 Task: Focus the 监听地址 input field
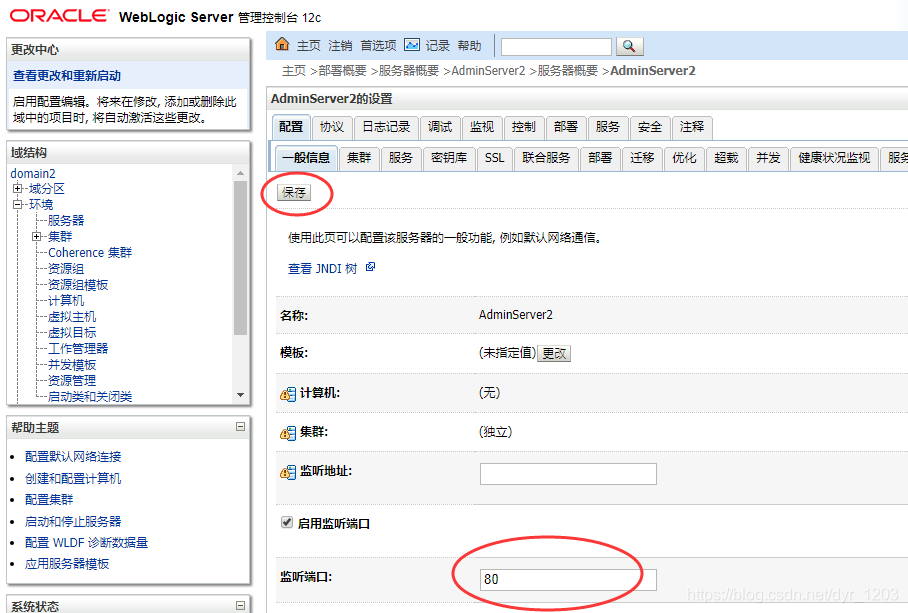pyautogui.click(x=568, y=473)
